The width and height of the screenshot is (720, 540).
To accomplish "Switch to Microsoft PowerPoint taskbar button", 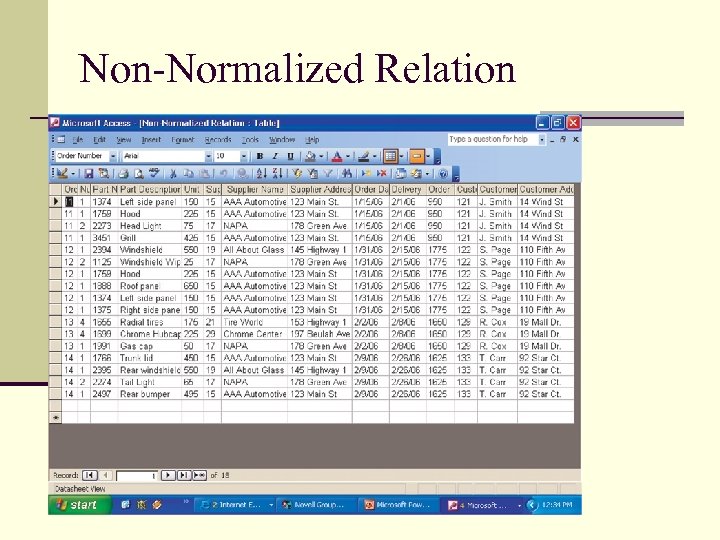I will (x=397, y=505).
